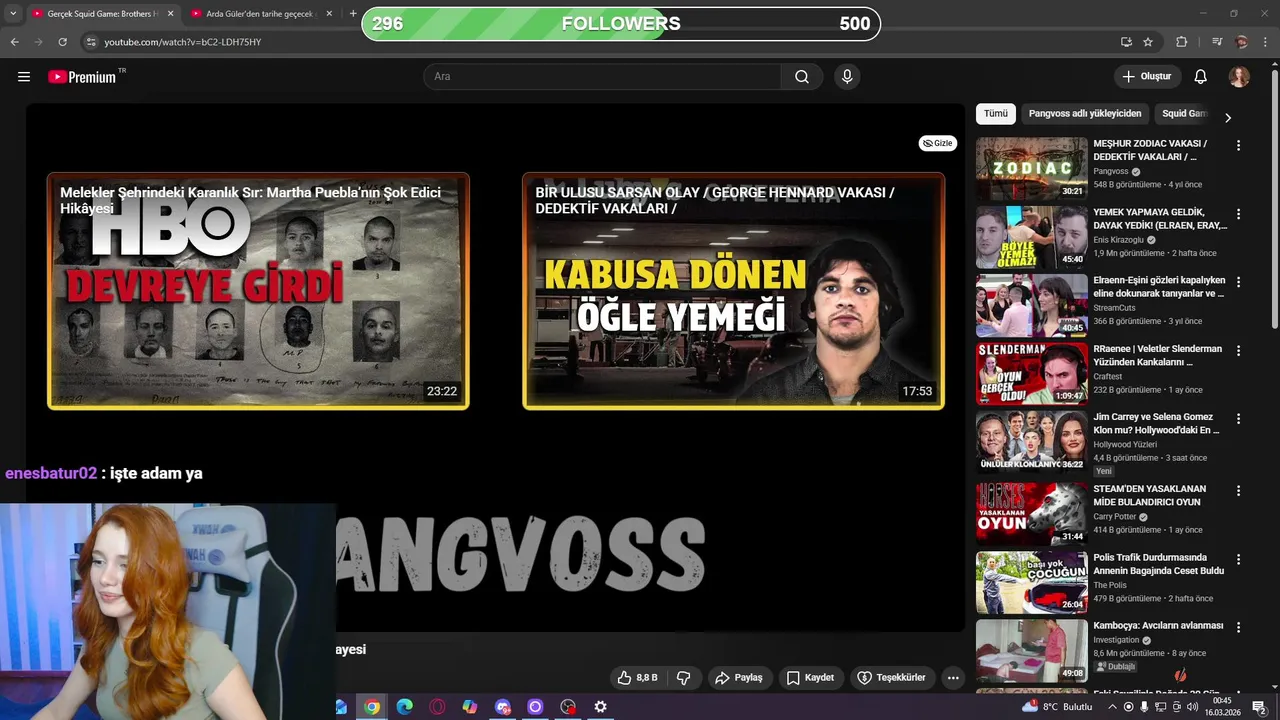Screen dimensions: 1280x720
Task: Open Martha Puebla end-screen video card
Action: point(258,291)
